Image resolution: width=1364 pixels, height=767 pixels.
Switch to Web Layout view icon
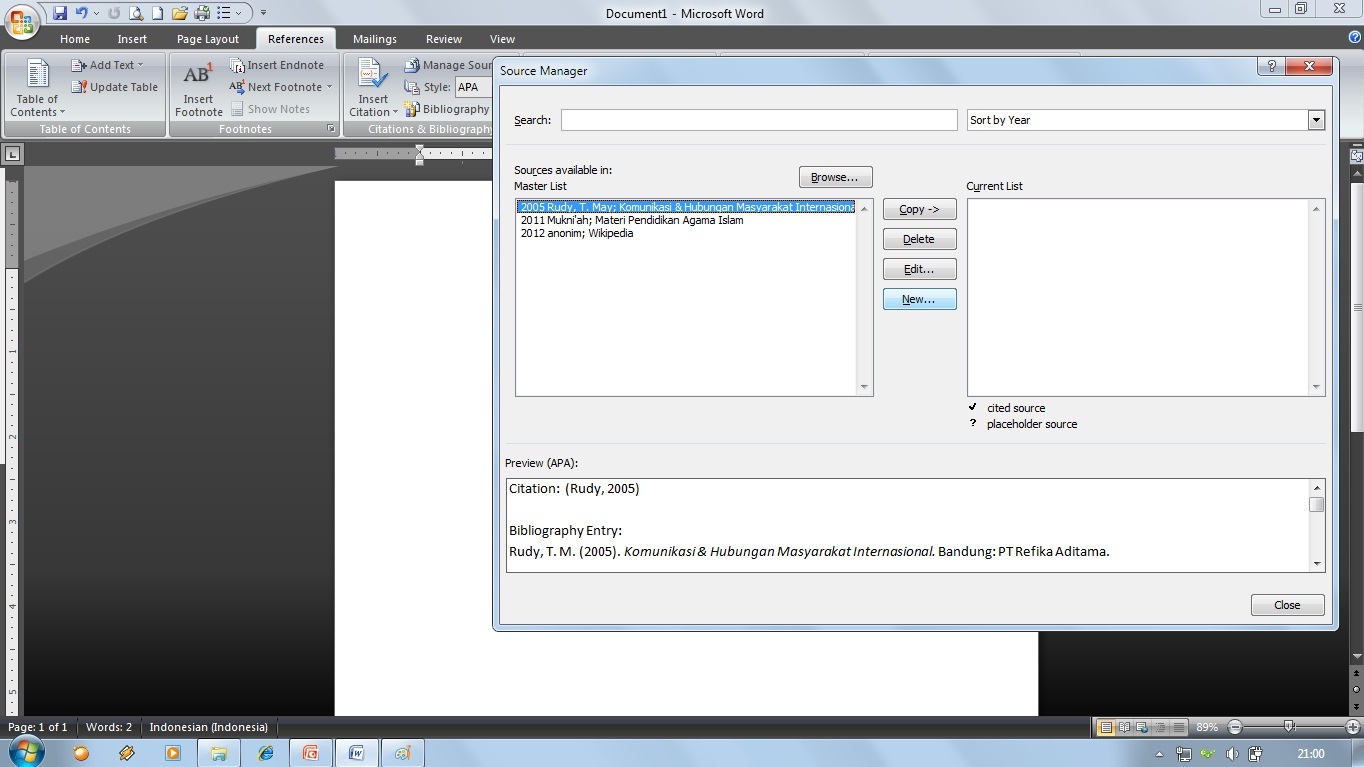click(1142, 727)
